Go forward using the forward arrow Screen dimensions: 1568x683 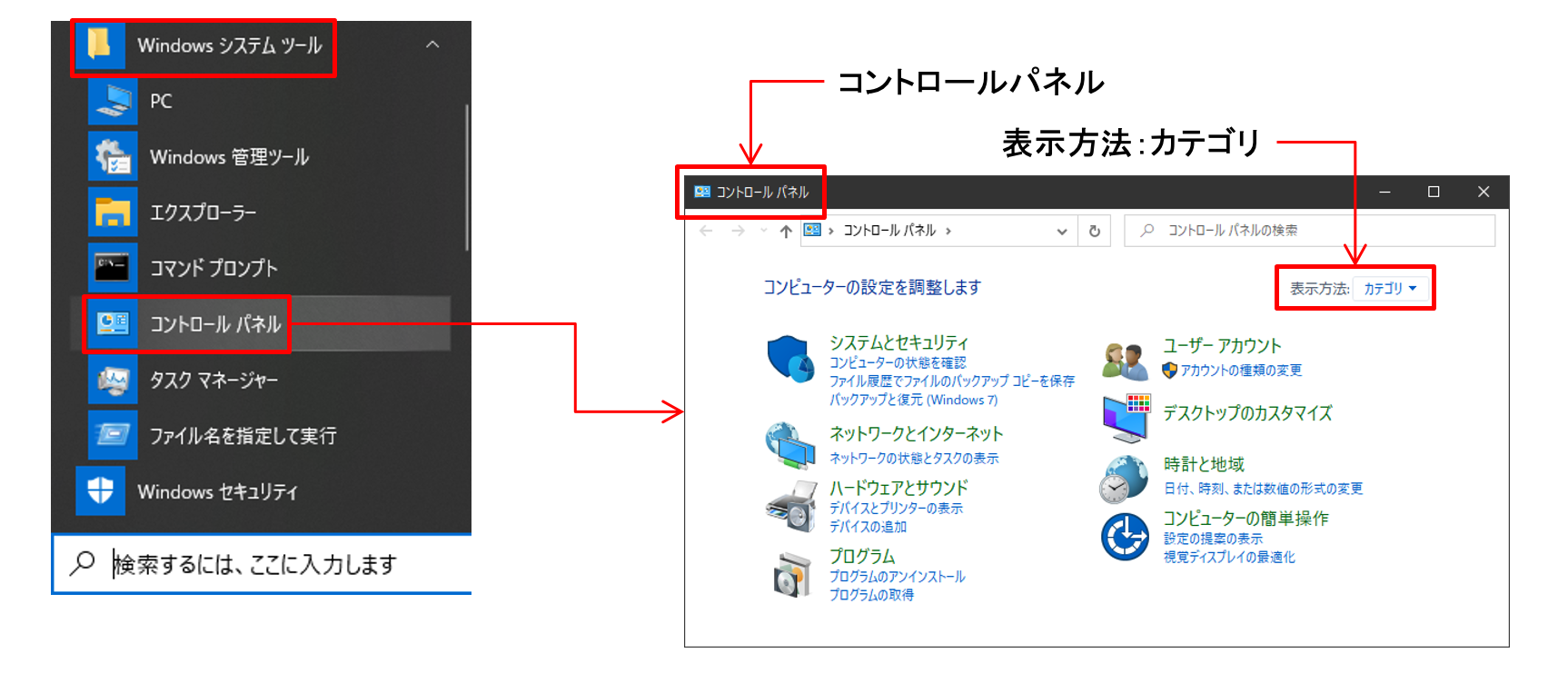tap(738, 231)
